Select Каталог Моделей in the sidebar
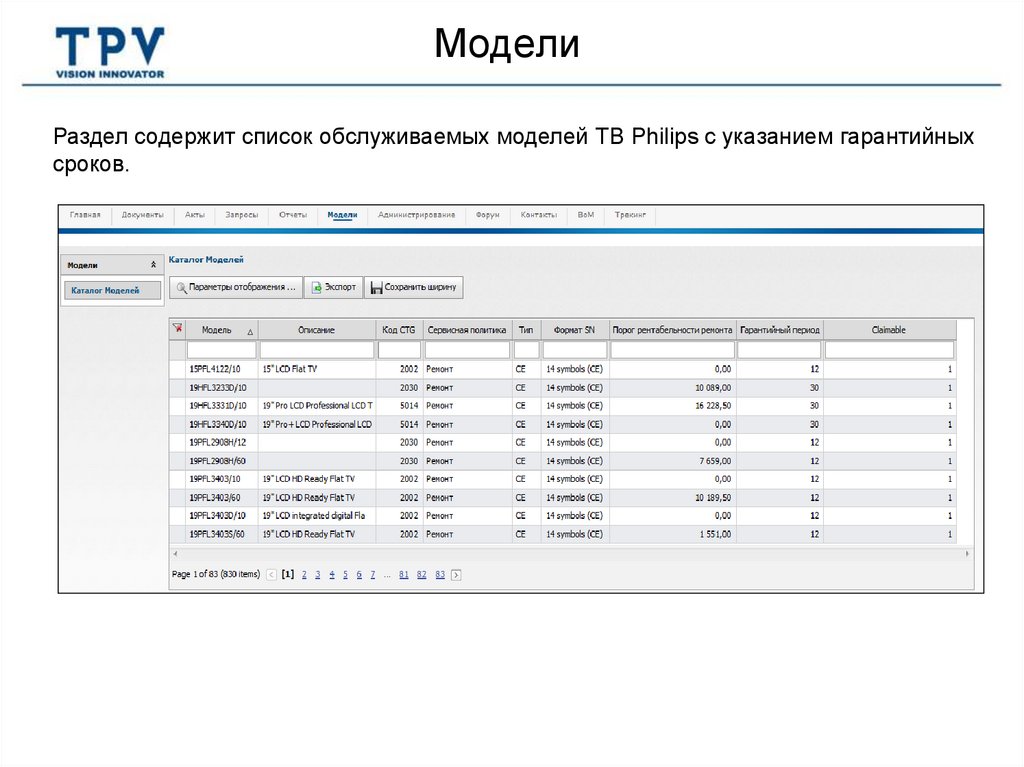Screen dimensions: 1024x767 105,291
